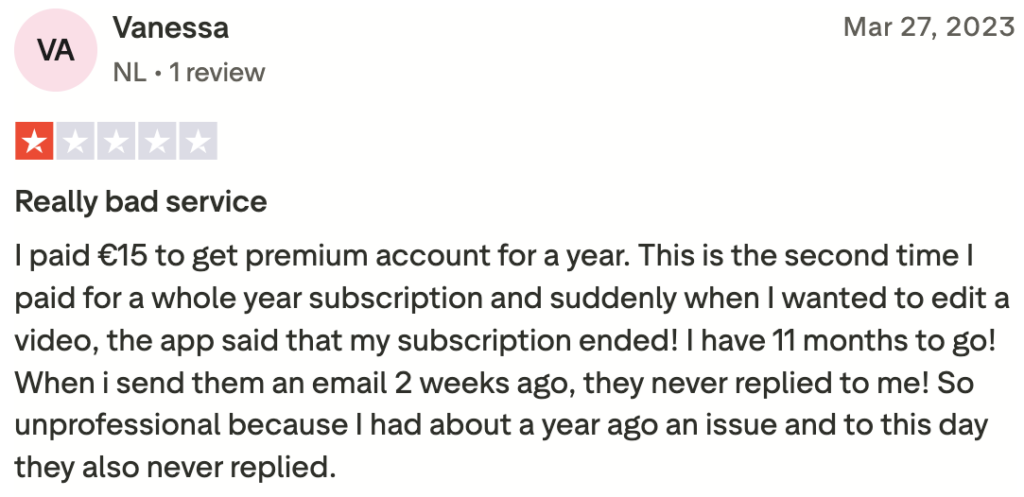Open reviewer Vanessa's profile name
Image resolution: width=1024 pixels, height=497 pixels.
pos(170,28)
